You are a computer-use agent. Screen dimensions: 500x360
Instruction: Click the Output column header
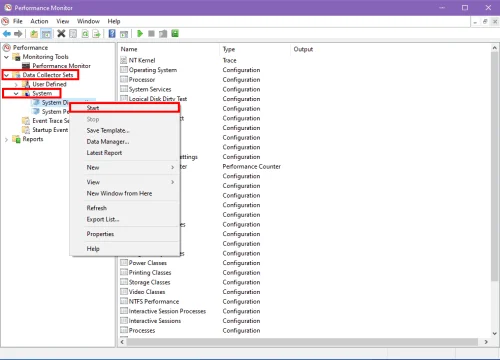point(303,49)
